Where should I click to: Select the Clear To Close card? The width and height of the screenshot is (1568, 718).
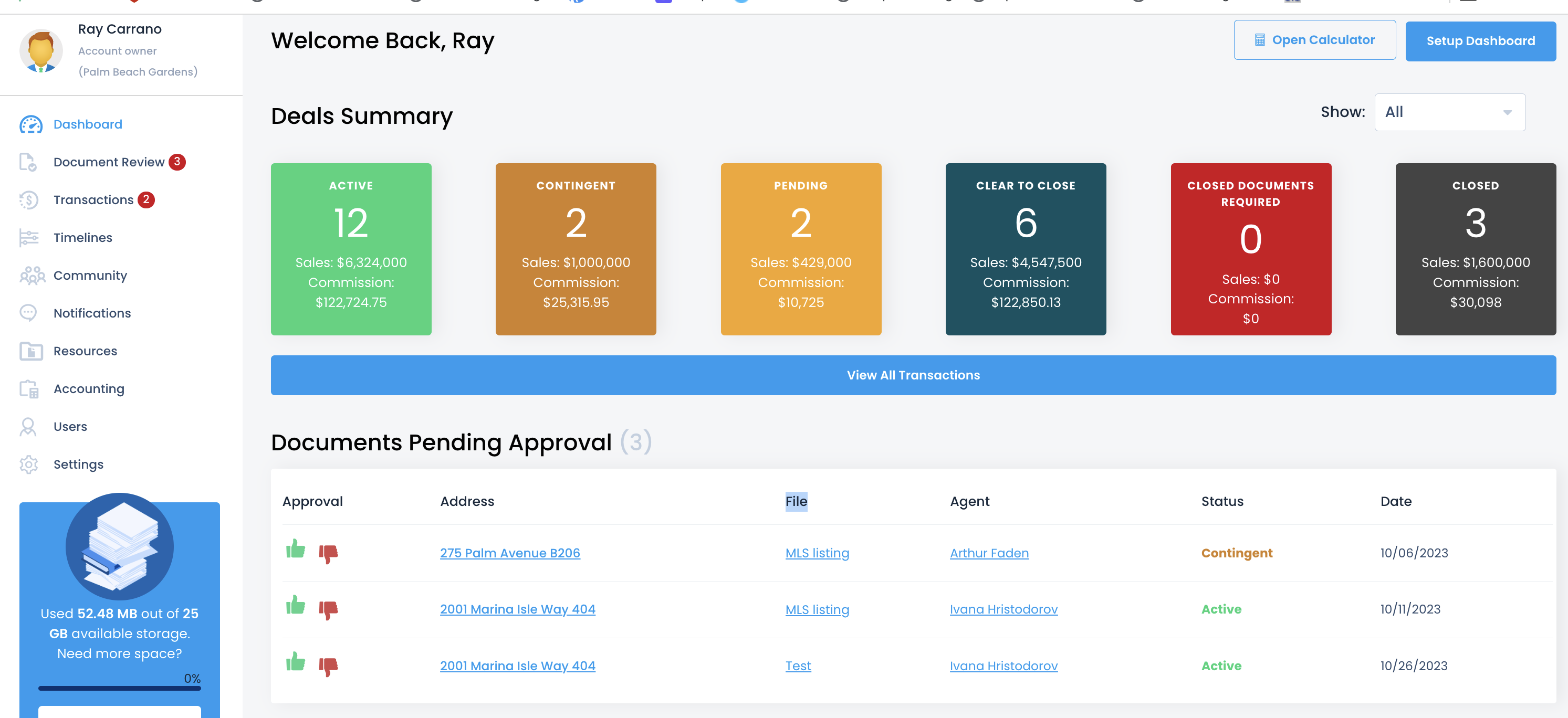click(x=1026, y=249)
